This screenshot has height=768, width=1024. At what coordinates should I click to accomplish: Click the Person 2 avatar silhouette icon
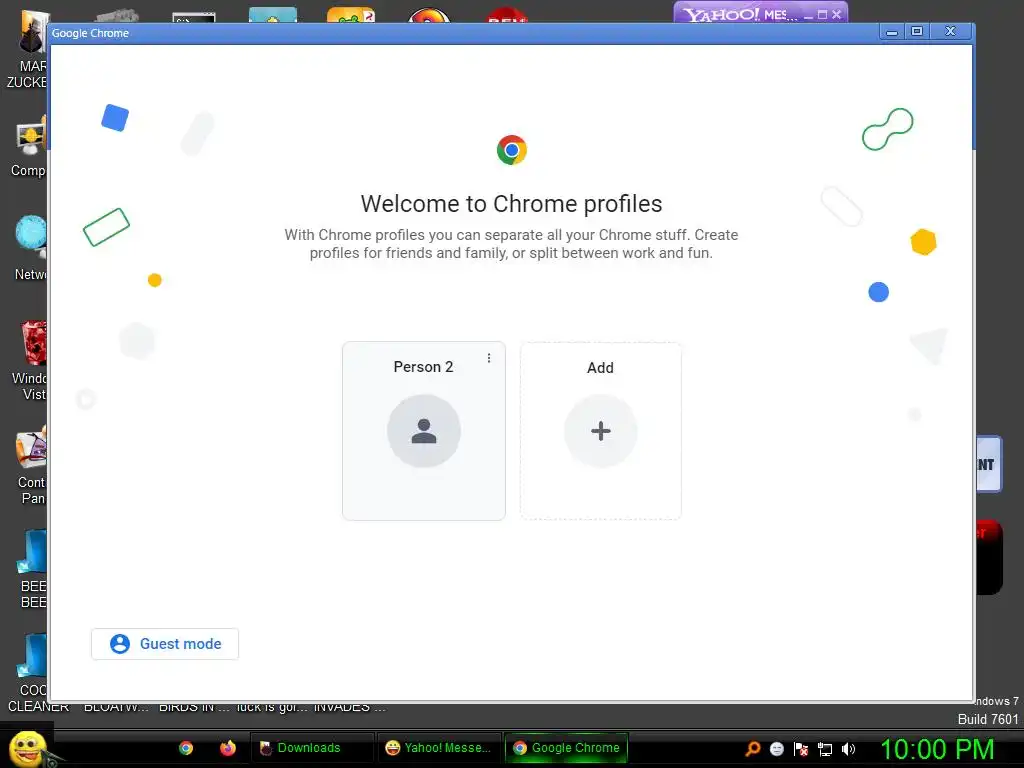(423, 431)
